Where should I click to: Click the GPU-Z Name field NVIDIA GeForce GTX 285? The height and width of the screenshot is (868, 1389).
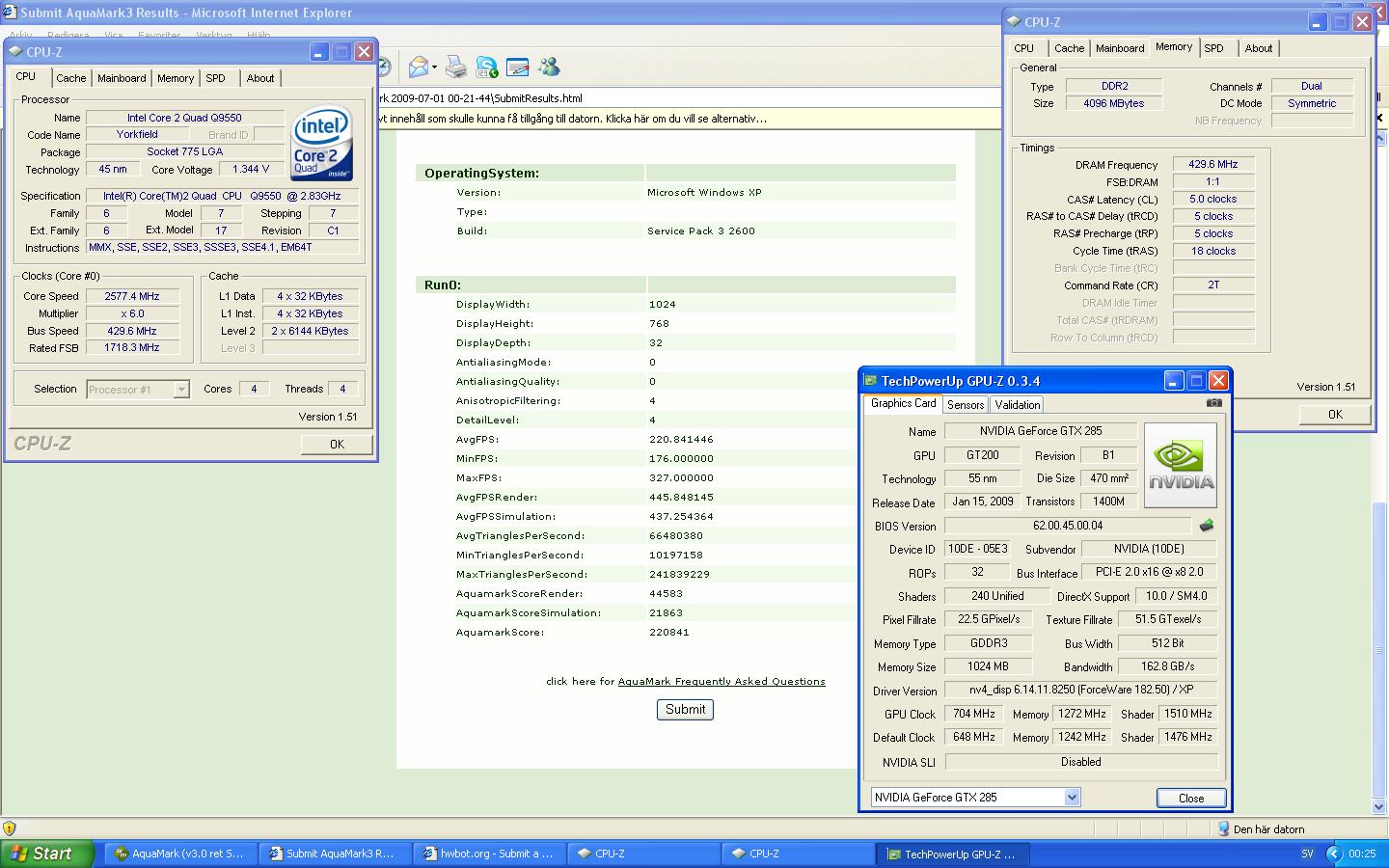pyautogui.click(x=1041, y=431)
